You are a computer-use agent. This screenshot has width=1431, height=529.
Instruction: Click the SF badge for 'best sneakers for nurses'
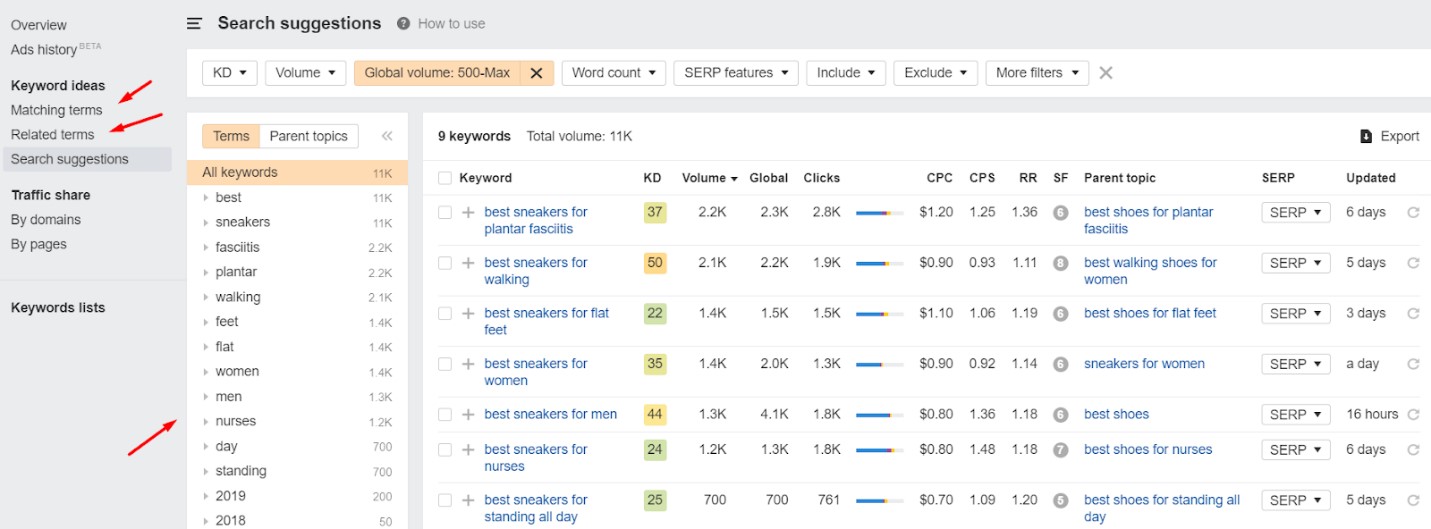[x=1060, y=450]
